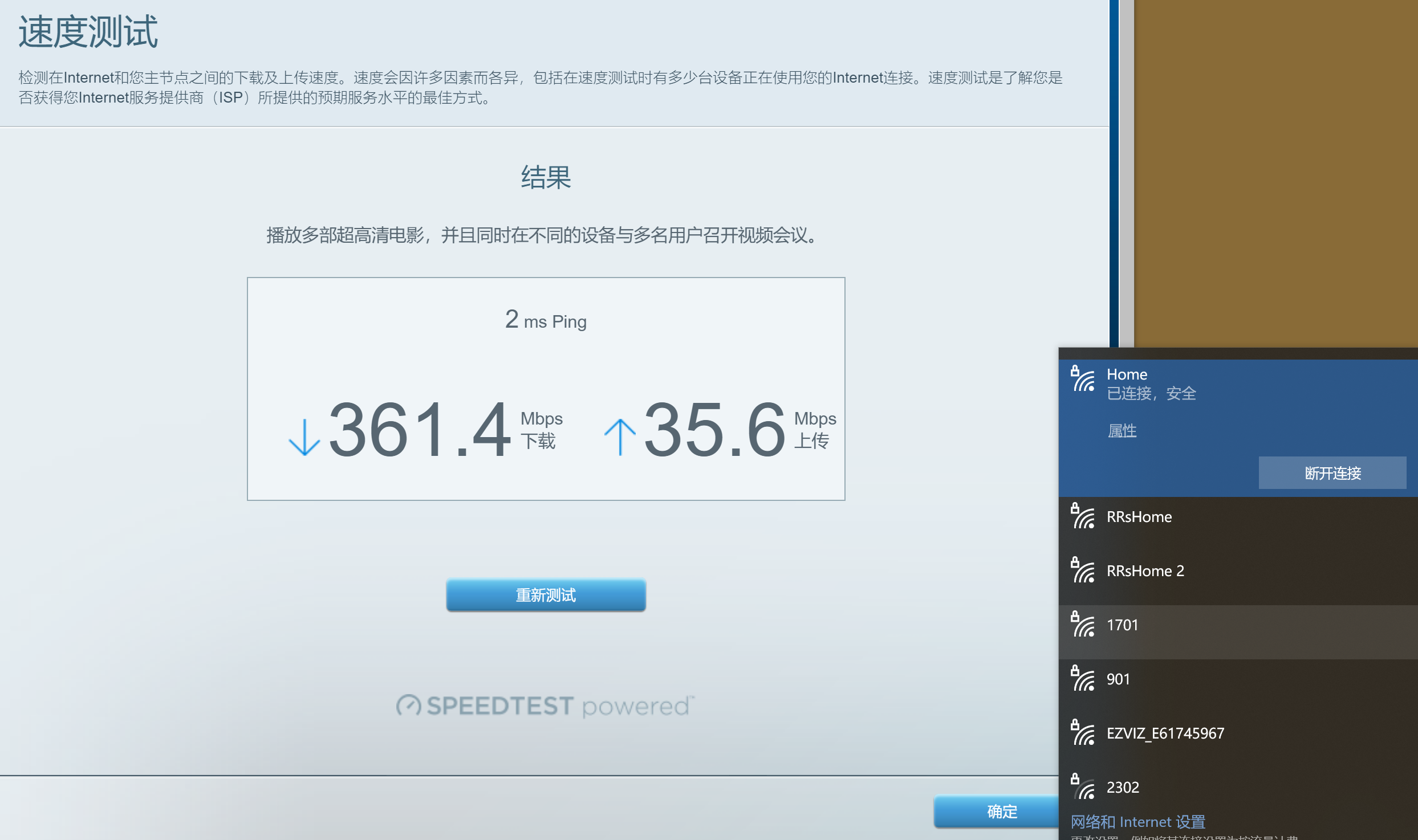The image size is (1418, 840).
Task: Click the RRsHome Wi-Fi signal icon
Action: 1083,517
